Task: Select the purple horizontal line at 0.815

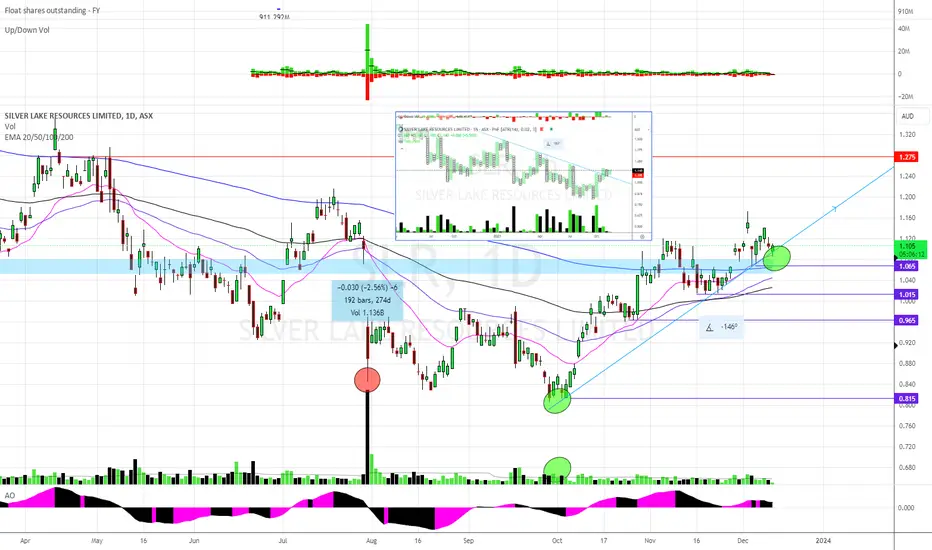Action: click(733, 398)
